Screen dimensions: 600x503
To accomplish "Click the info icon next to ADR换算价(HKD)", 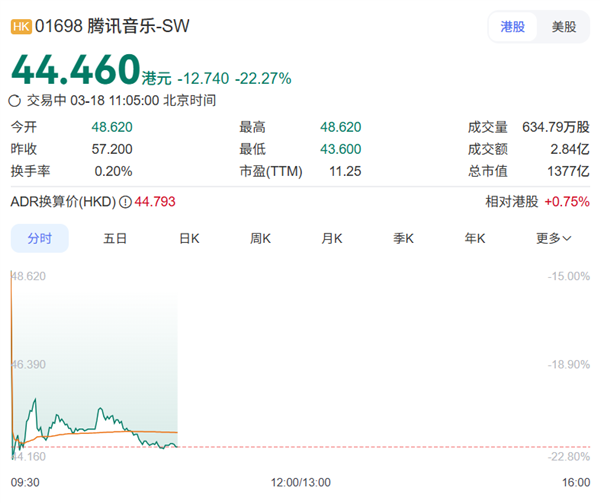I will [x=125, y=202].
